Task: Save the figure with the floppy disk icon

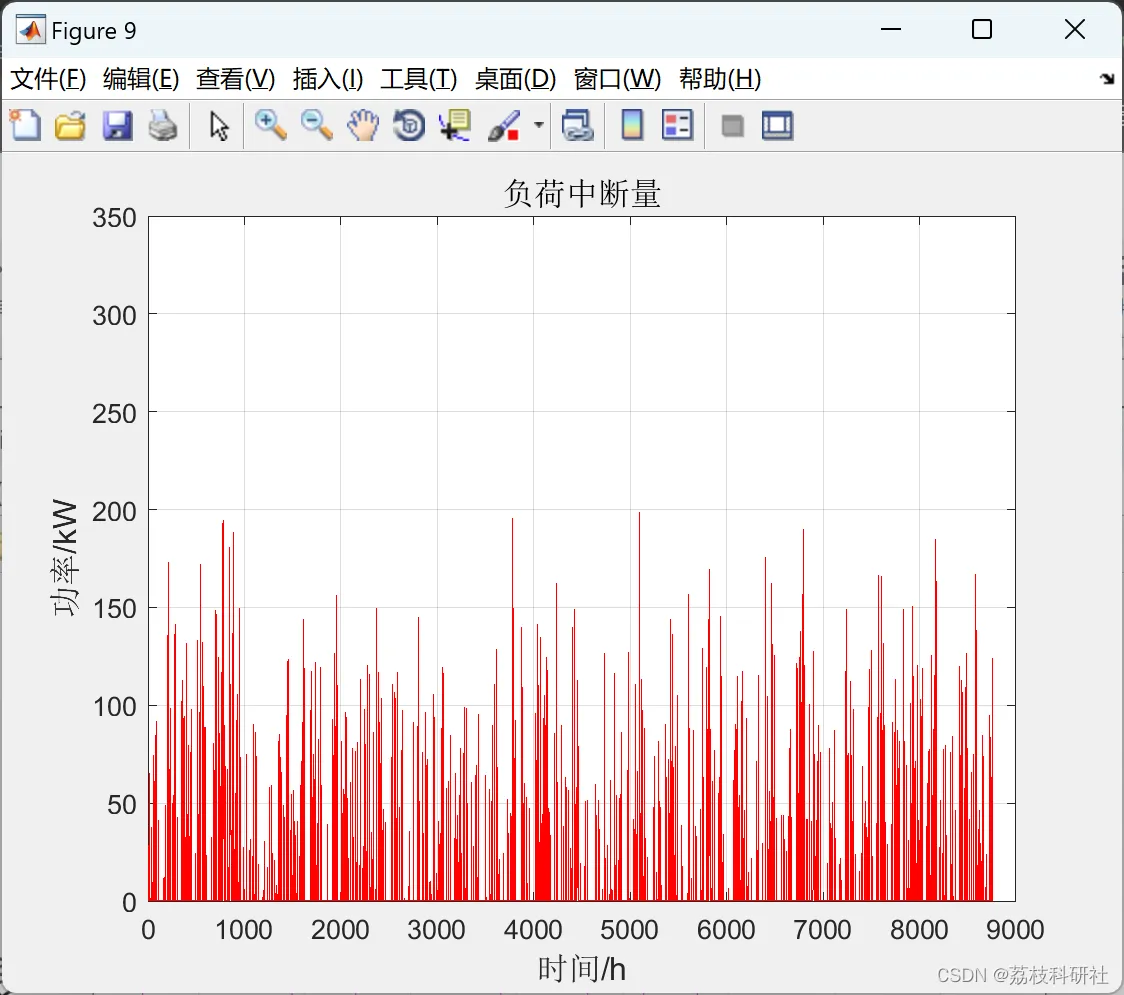Action: [x=117, y=125]
